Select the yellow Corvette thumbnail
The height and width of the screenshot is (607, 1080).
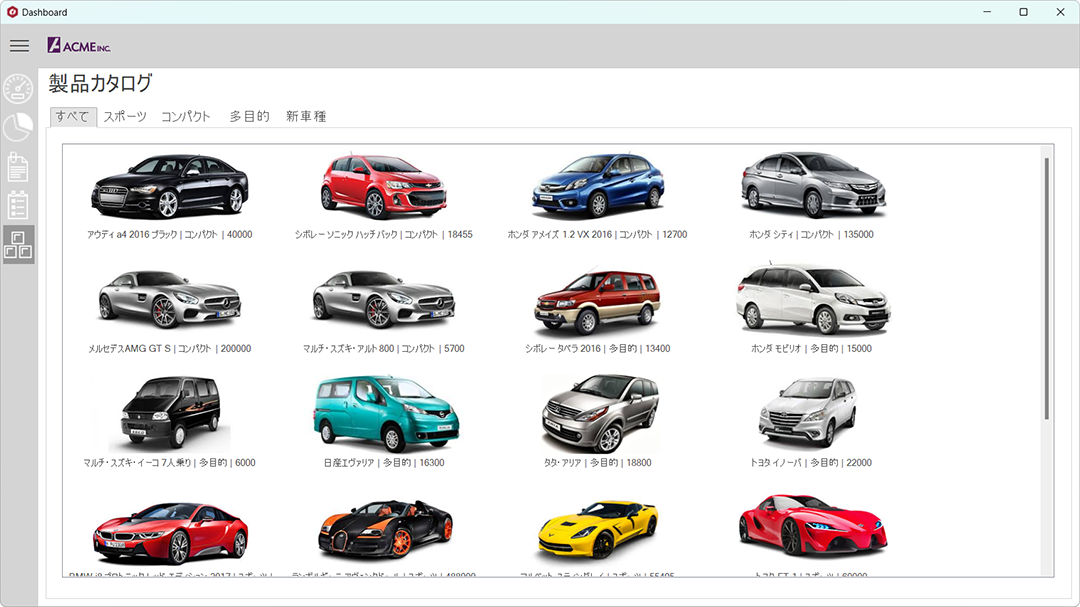[597, 529]
